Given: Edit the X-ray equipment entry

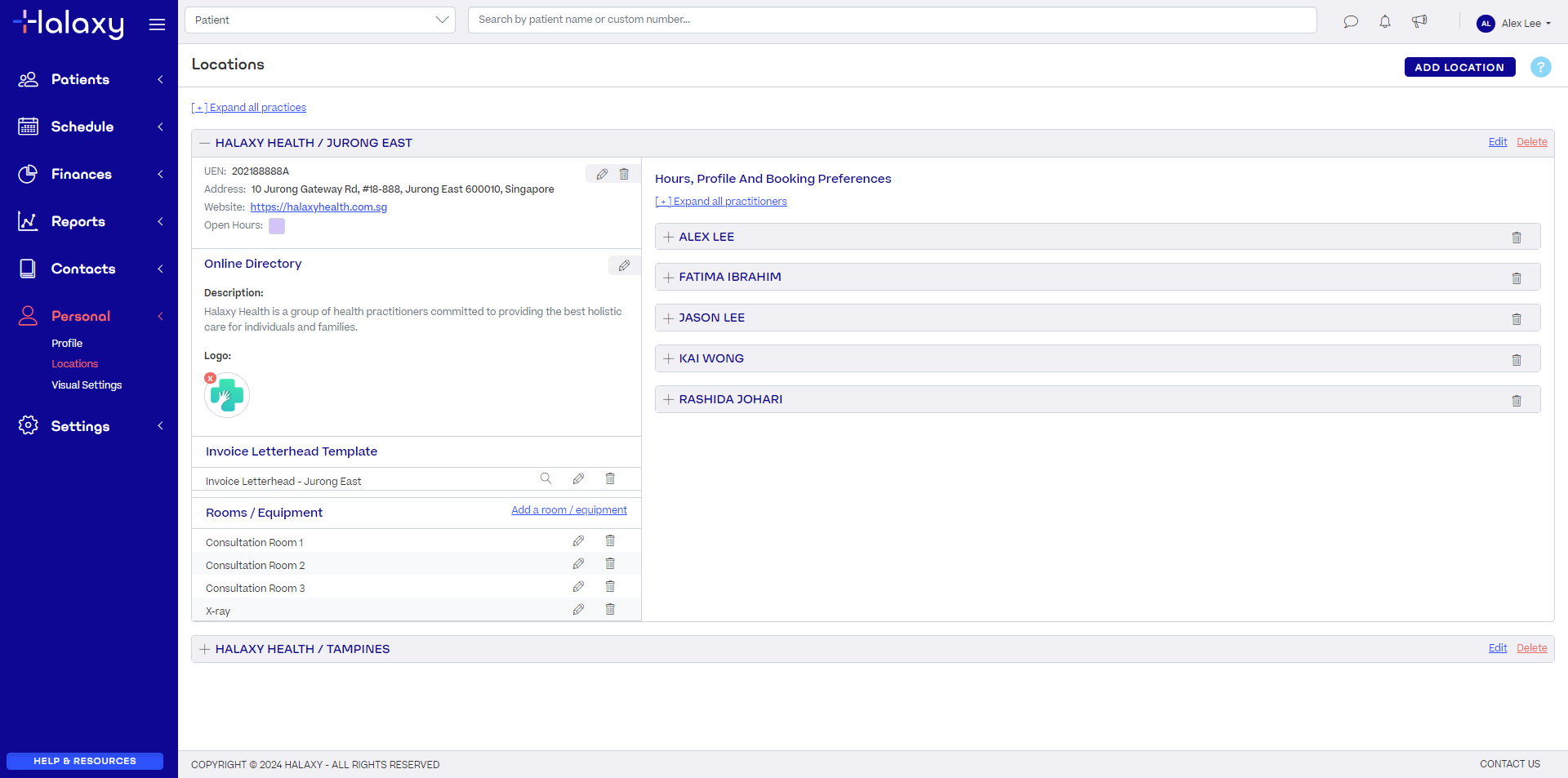Looking at the screenshot, I should [578, 609].
